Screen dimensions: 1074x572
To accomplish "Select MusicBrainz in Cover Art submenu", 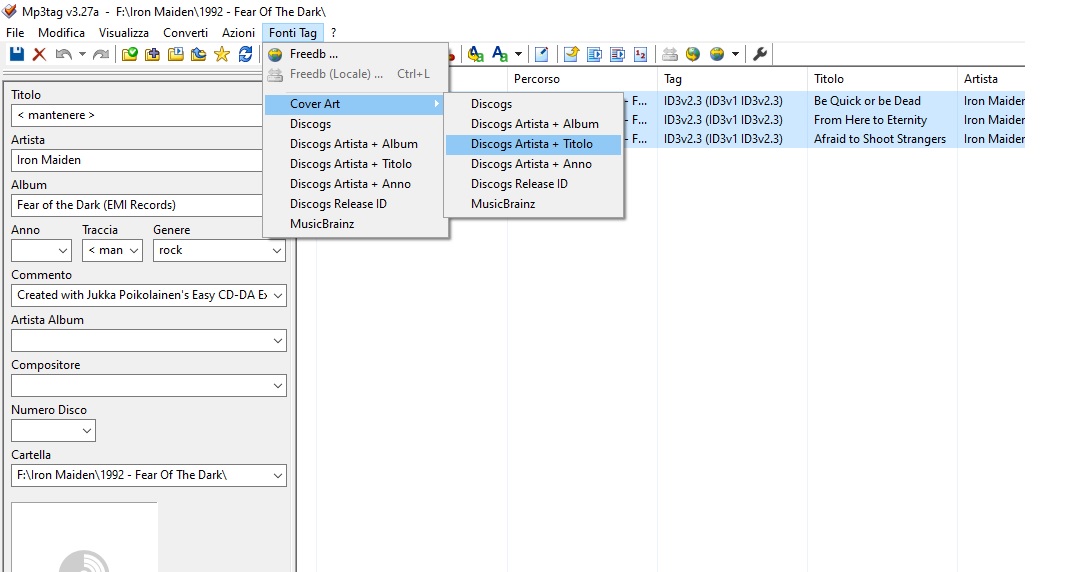I will coord(534,203).
